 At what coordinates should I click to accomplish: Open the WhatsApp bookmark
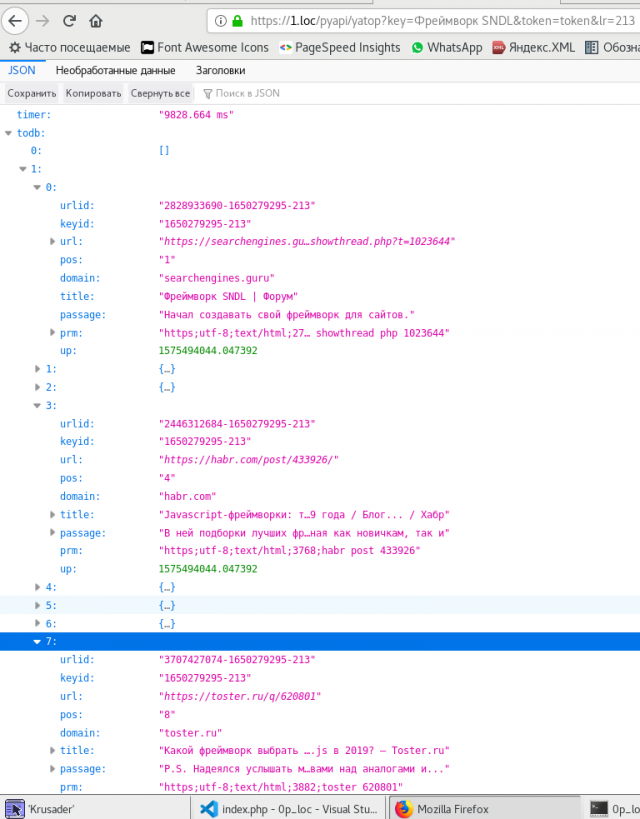447,48
